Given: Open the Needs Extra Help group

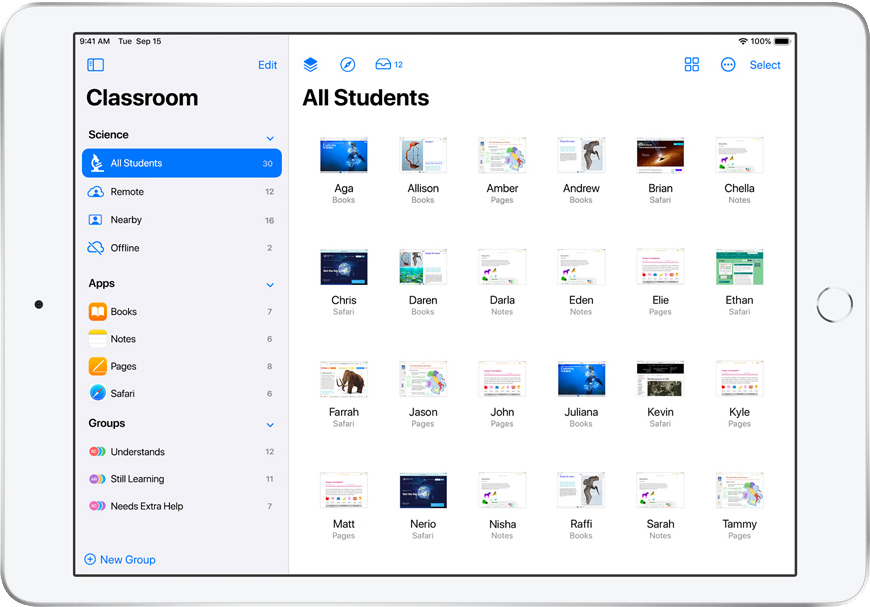Looking at the screenshot, I should pyautogui.click(x=146, y=507).
